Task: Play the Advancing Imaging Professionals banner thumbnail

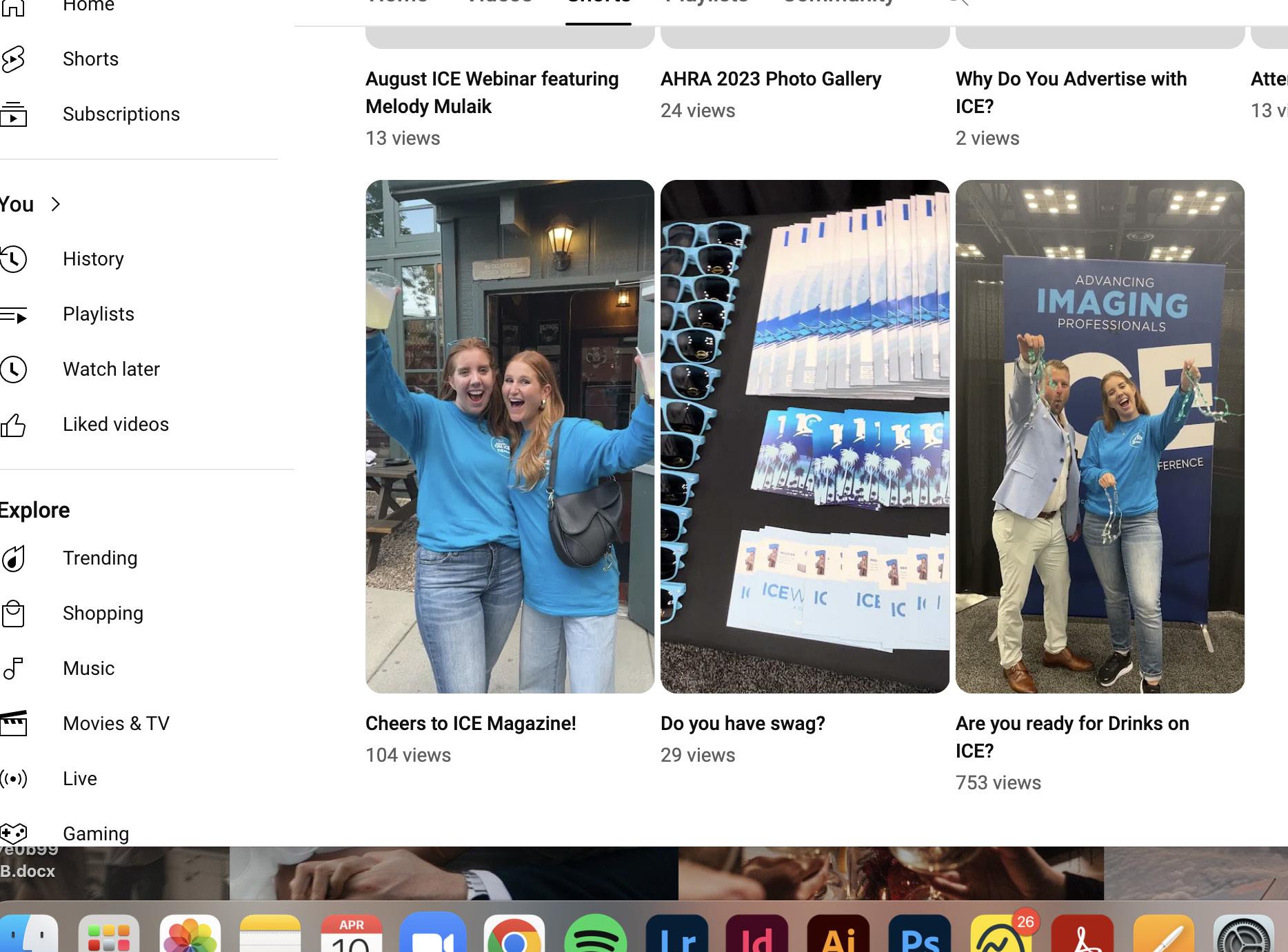Action: pos(1100,436)
